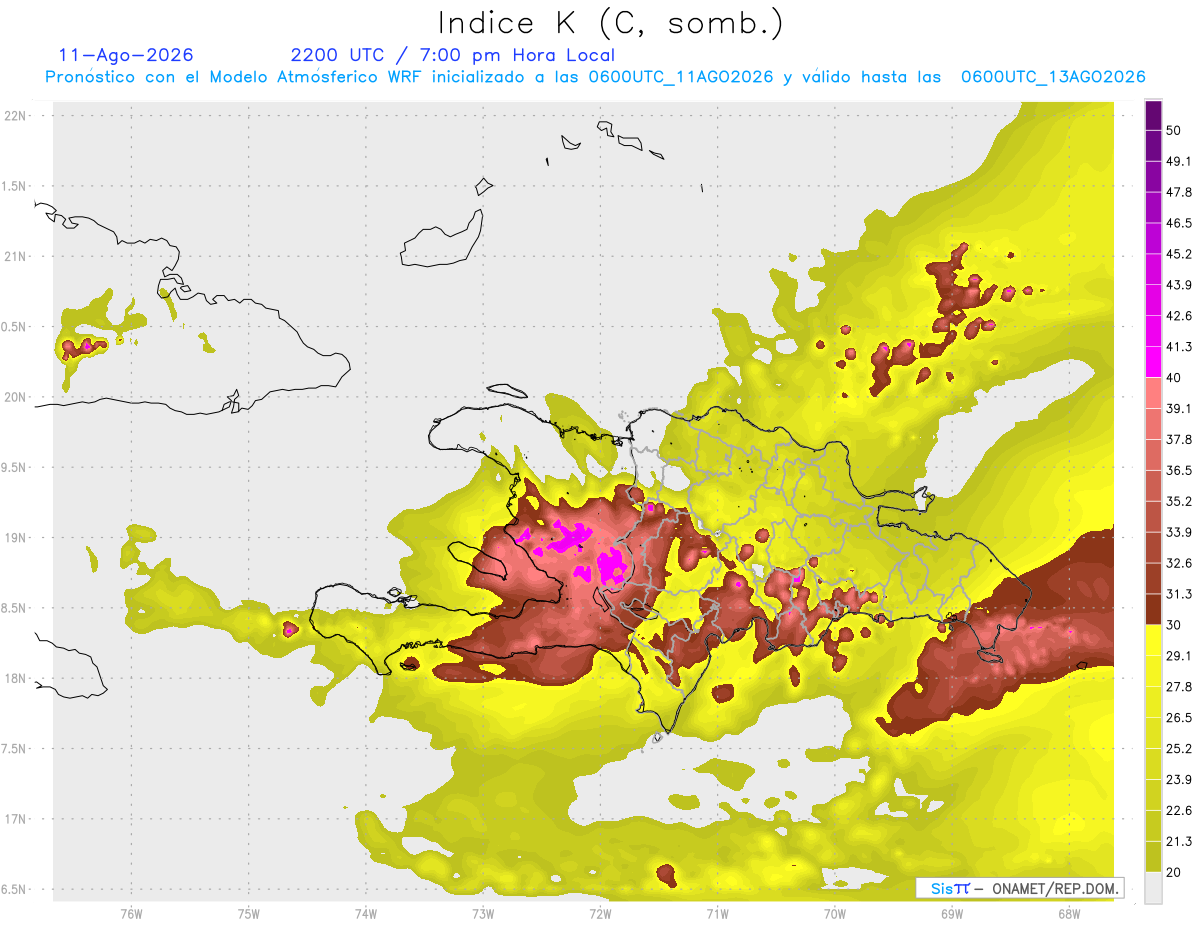Click the olive scale segment between 20 and 21.3
This screenshot has height=927, width=1200.
coord(1153,856)
